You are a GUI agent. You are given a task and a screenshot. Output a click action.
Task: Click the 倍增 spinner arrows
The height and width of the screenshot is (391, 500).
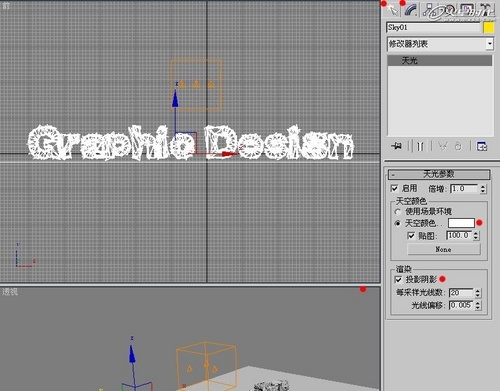point(483,189)
